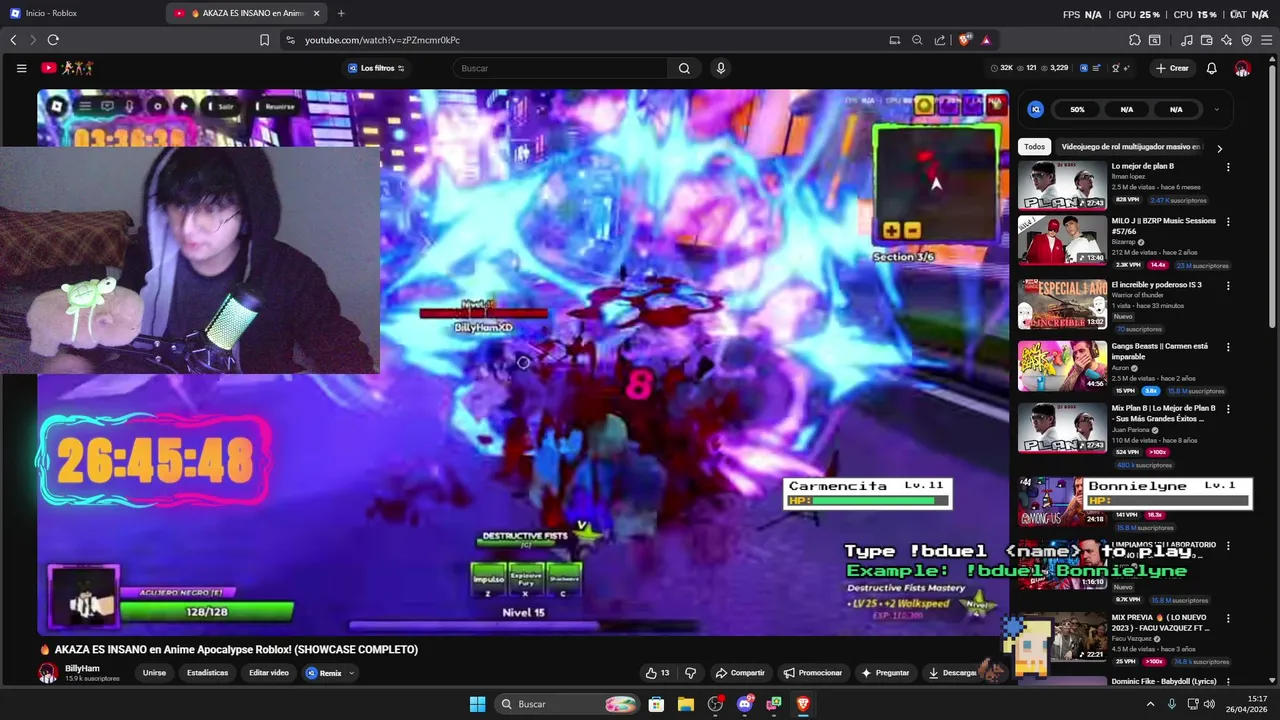Click the 50% score pill
Image resolution: width=1280 pixels, height=720 pixels.
tap(1077, 109)
